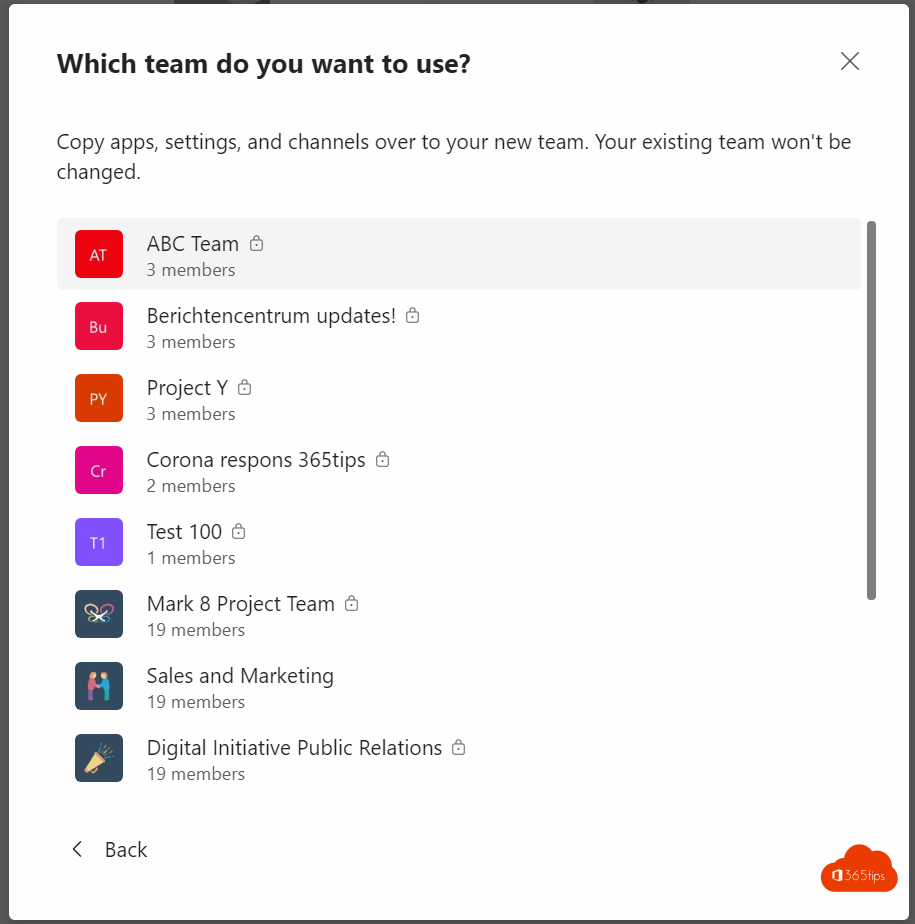Image resolution: width=915 pixels, height=924 pixels.
Task: Click '19 members' under Digital Initiative Public Relations
Action: coord(196,774)
